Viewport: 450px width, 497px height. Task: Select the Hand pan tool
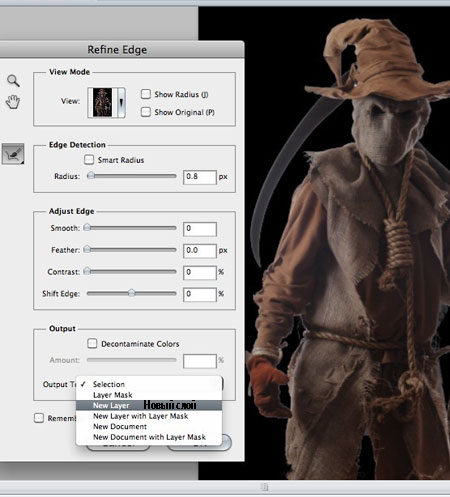click(x=13, y=102)
